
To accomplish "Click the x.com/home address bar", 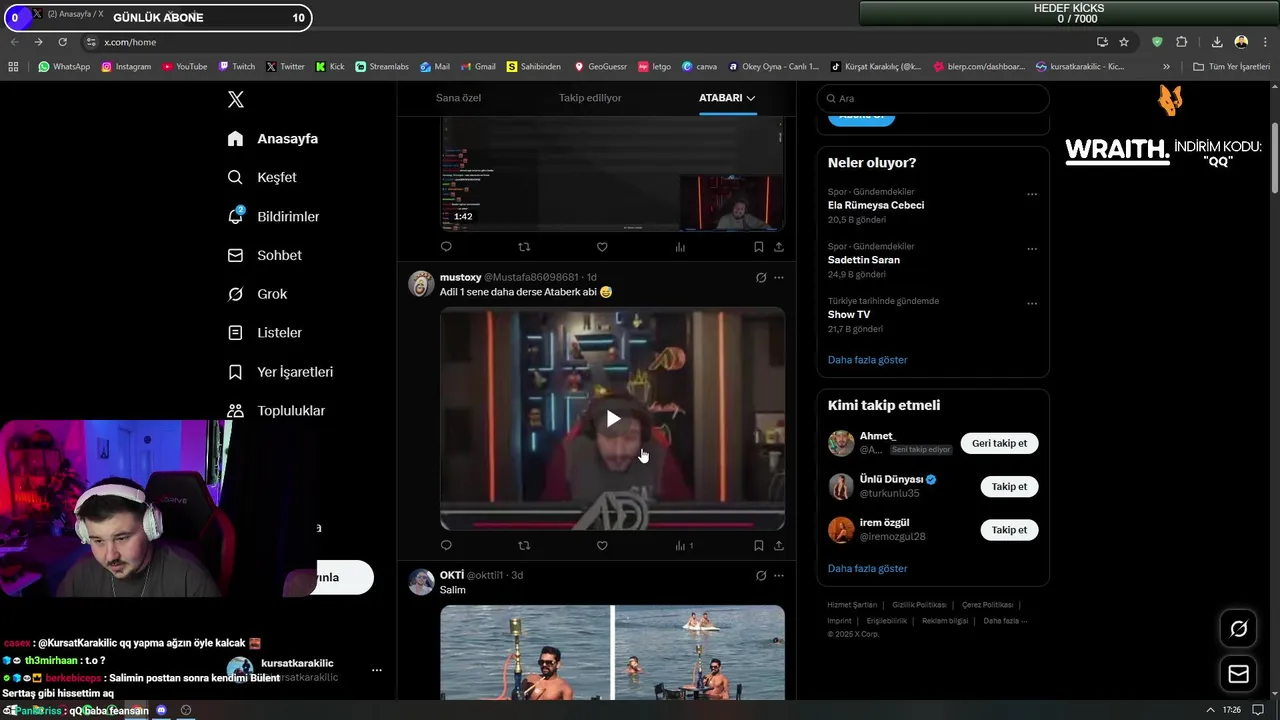I will click(590, 42).
